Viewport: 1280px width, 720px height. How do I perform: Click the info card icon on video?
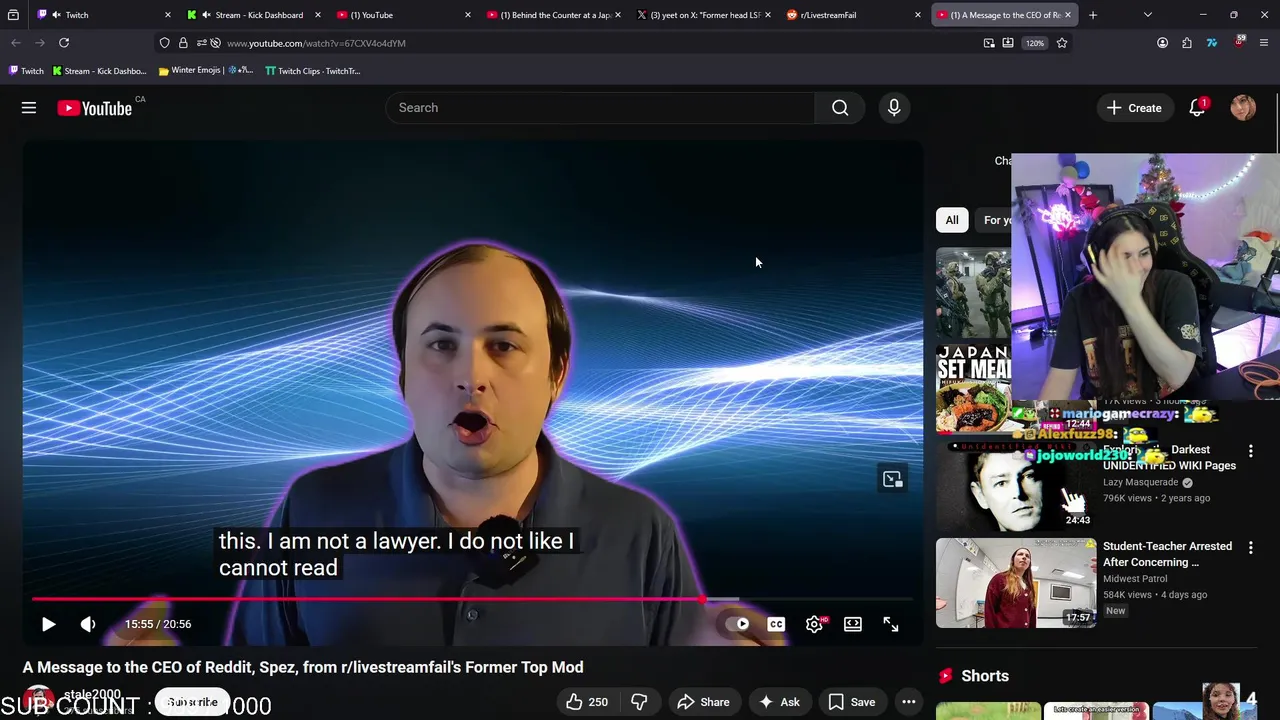[x=893, y=479]
